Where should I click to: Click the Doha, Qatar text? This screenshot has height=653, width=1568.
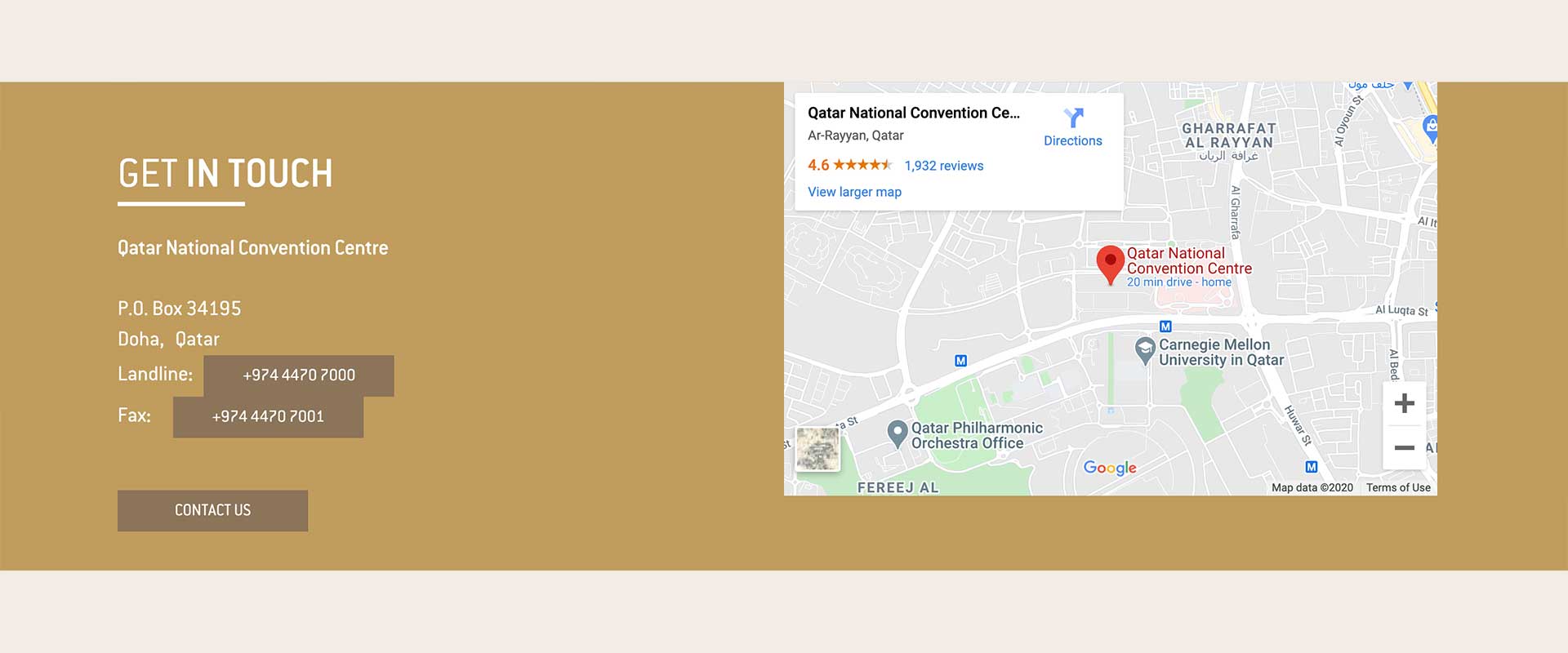[168, 339]
